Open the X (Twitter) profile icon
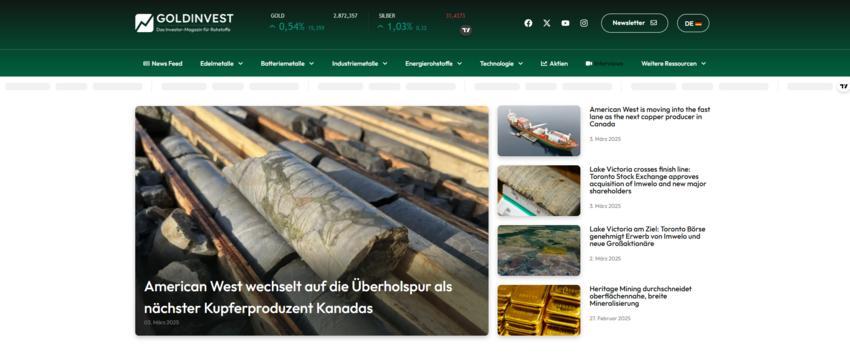 (546, 23)
